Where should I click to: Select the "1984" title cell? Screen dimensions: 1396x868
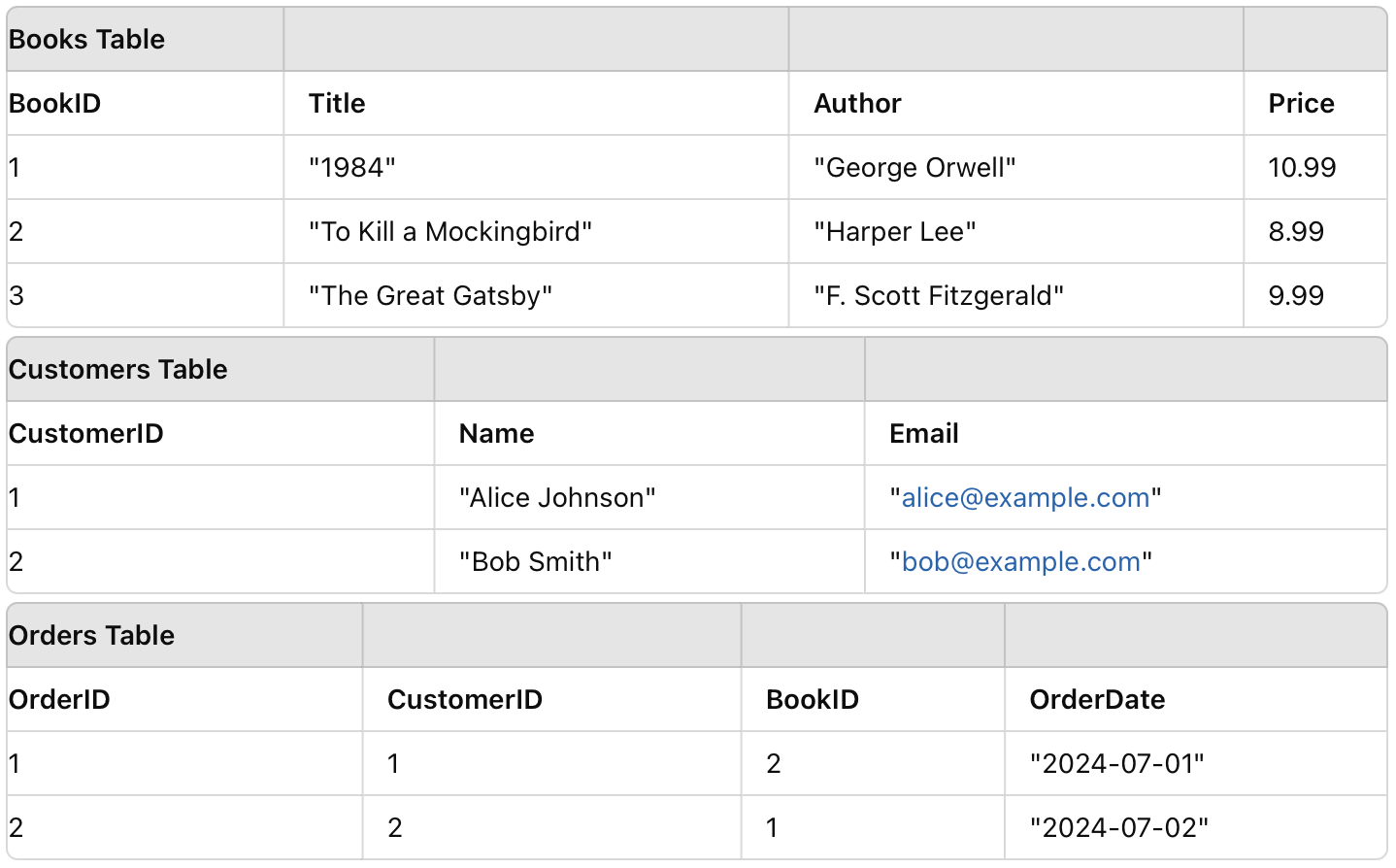point(352,168)
